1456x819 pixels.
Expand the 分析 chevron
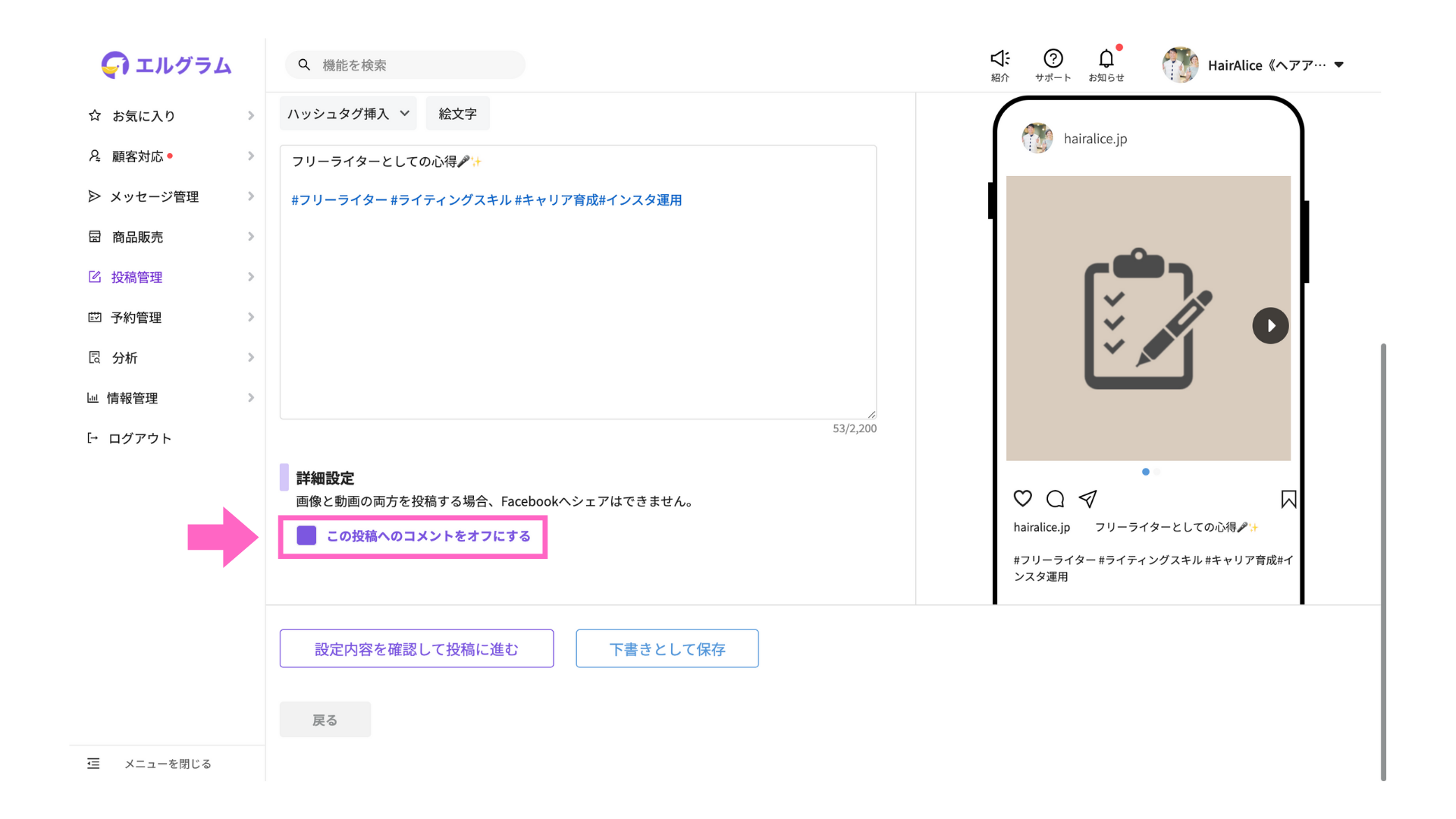(x=251, y=357)
